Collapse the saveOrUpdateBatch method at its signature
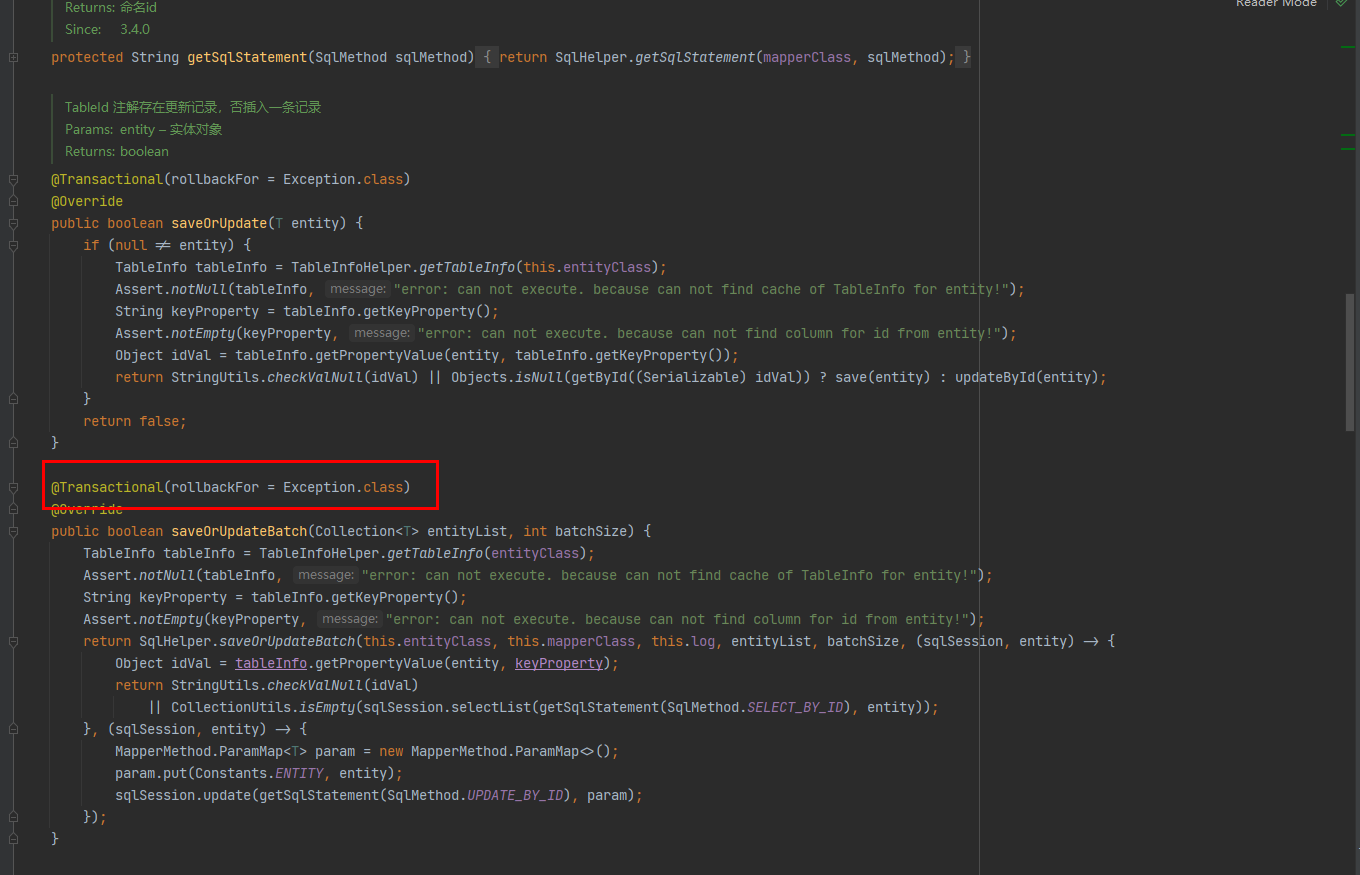The image size is (1360, 875). [13, 531]
